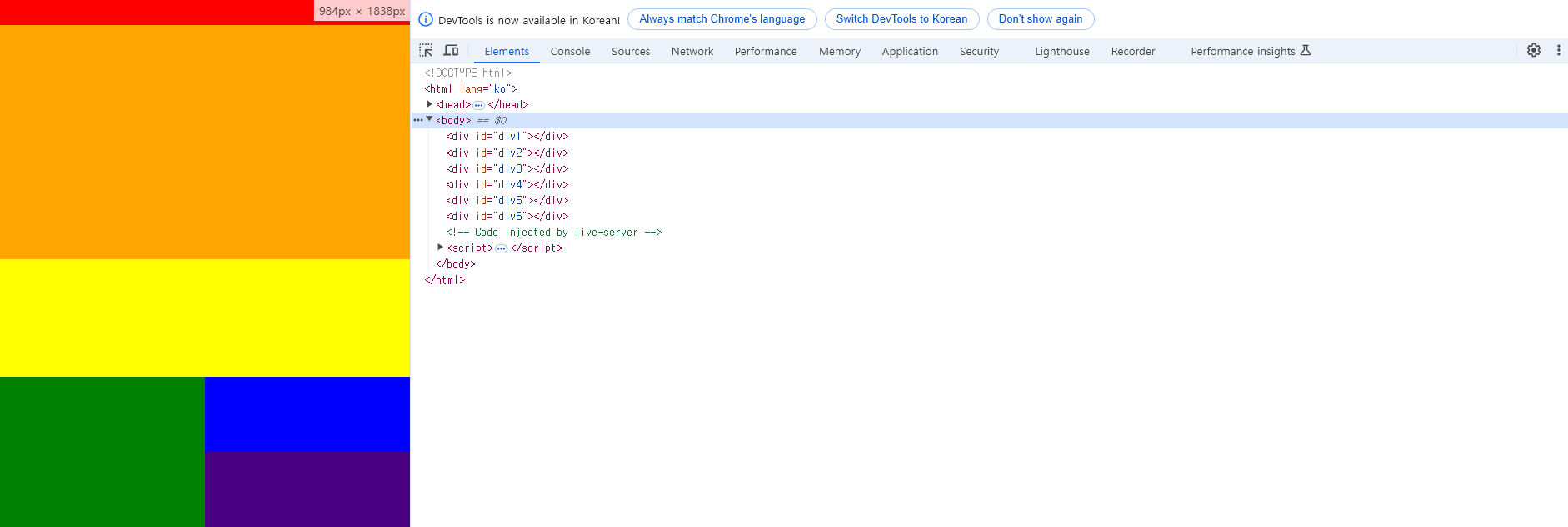Viewport: 1568px width, 527px height.
Task: Open the Network tab
Action: point(692,51)
